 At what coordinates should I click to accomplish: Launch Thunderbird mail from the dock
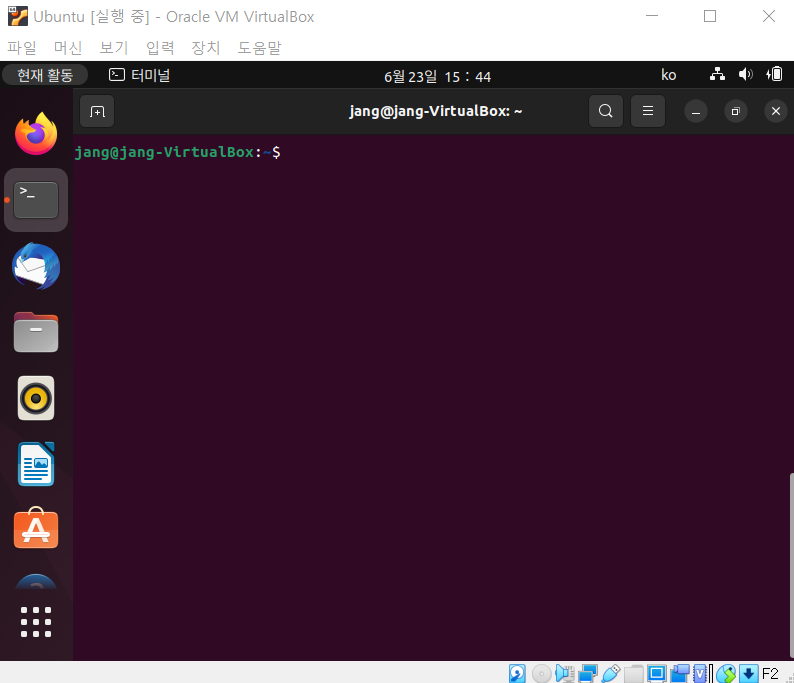pyautogui.click(x=36, y=266)
